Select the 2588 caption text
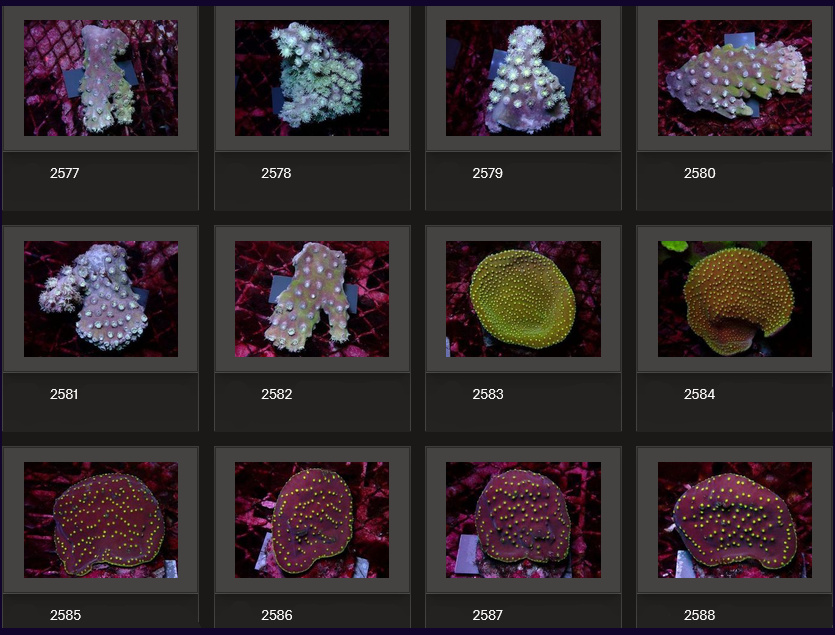Viewport: 835px width, 635px height. tap(699, 615)
